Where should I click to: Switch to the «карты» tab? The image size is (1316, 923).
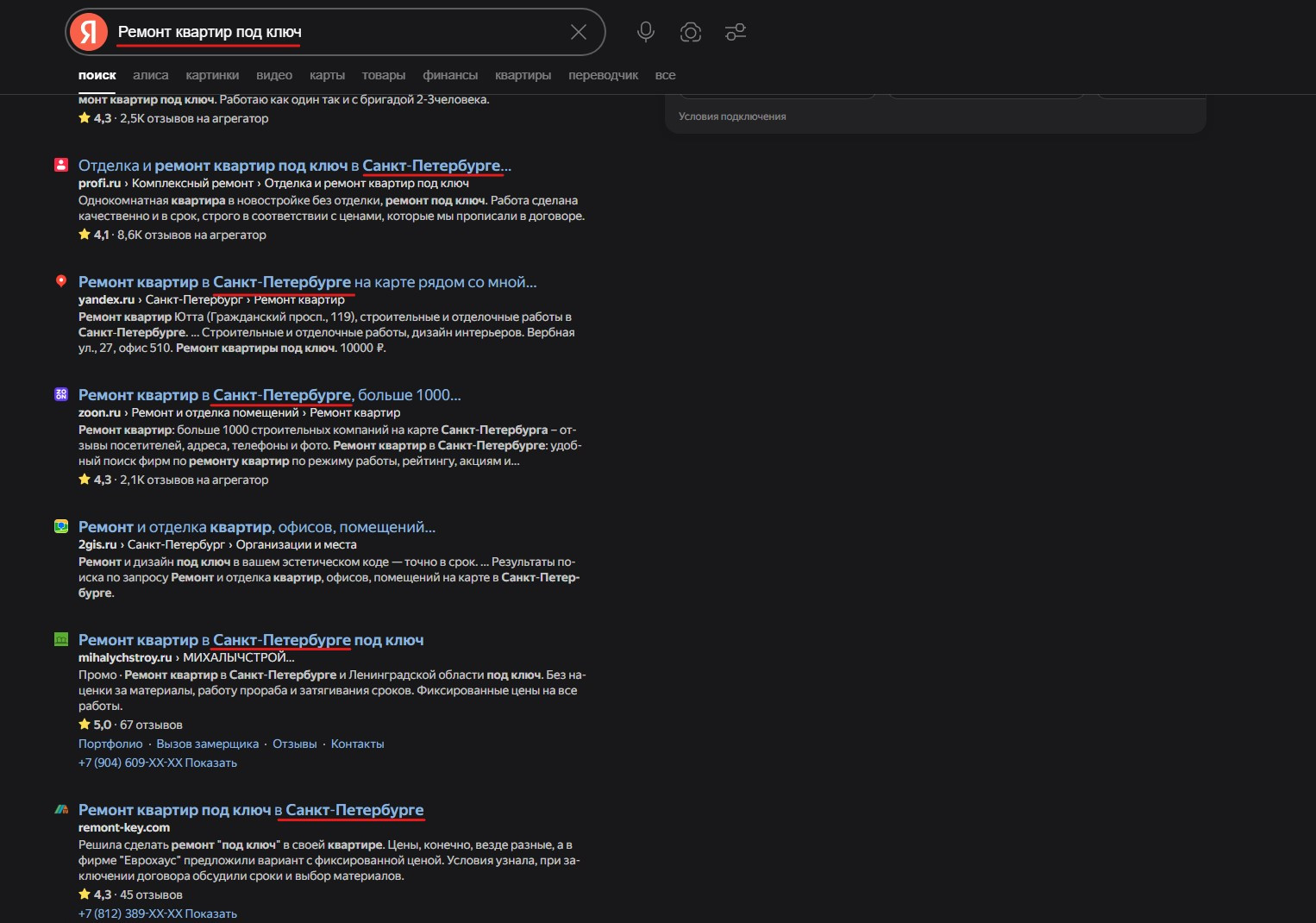click(x=327, y=75)
